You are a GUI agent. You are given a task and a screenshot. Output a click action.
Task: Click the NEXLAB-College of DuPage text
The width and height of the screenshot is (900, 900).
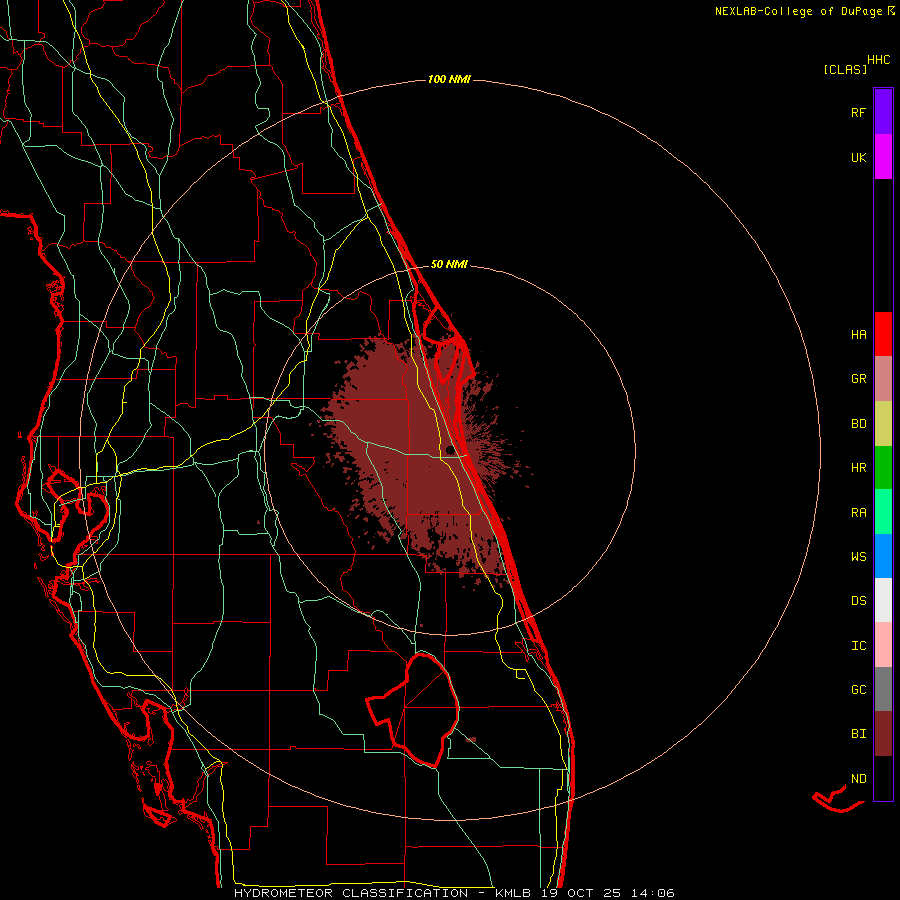[x=799, y=11]
